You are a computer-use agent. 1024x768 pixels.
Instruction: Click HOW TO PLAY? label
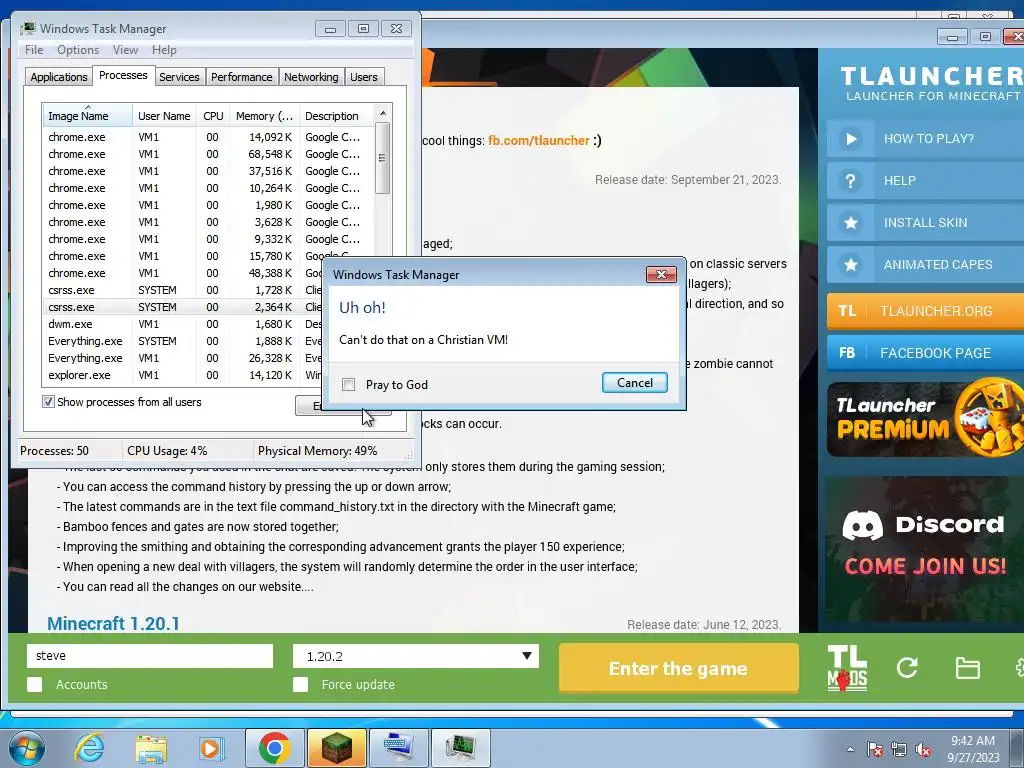(929, 138)
